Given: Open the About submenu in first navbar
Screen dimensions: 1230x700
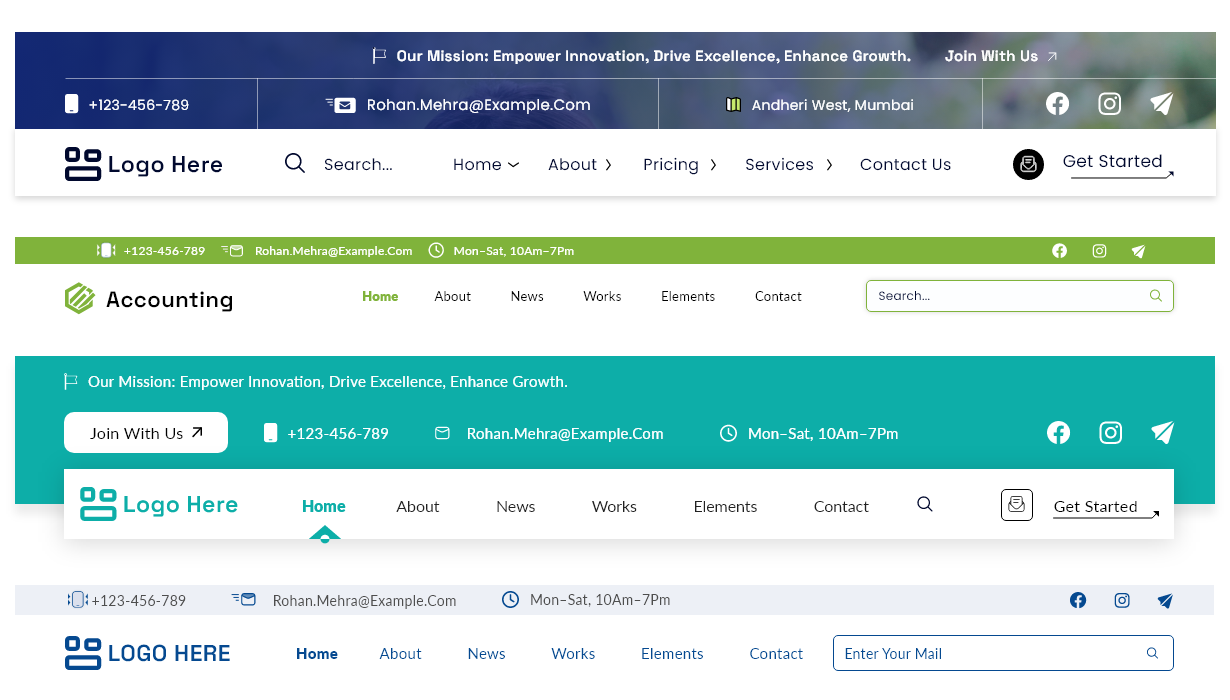Looking at the screenshot, I should pyautogui.click(x=580, y=165).
